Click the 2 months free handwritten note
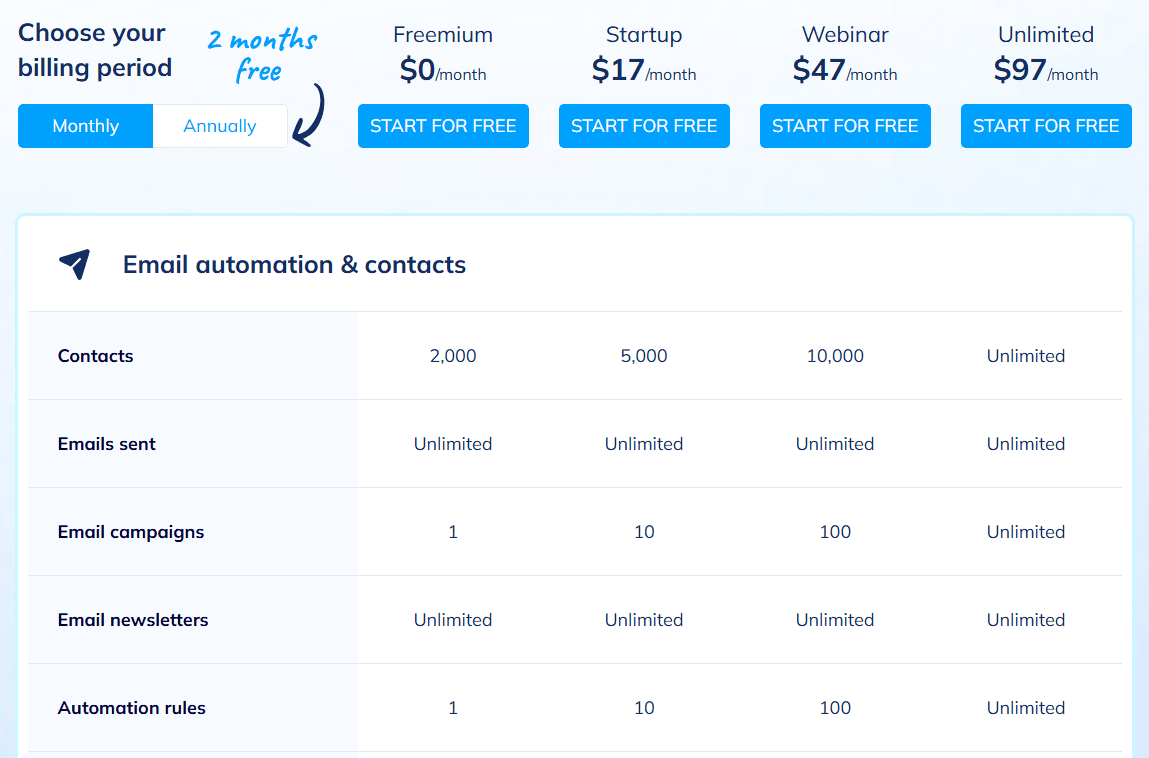Viewport: 1149px width, 758px height. pyautogui.click(x=261, y=56)
